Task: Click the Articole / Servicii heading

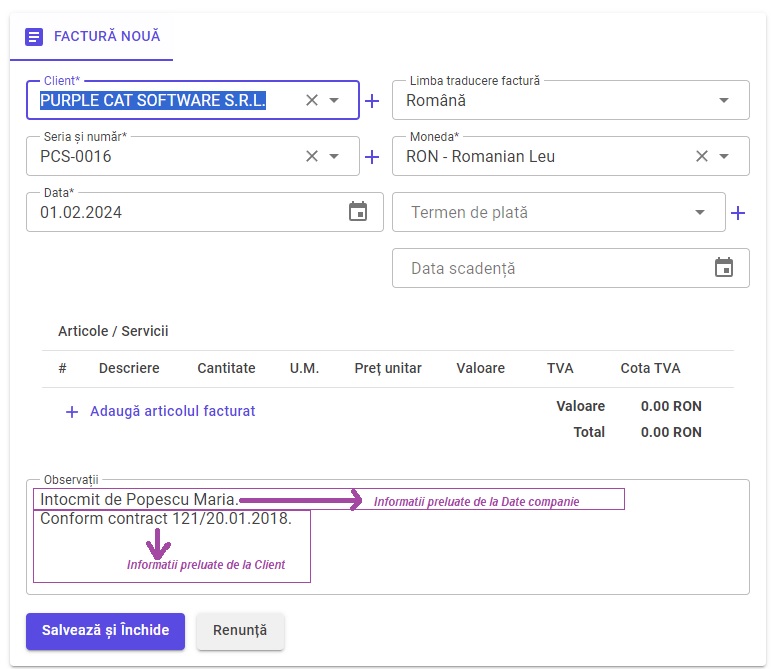Action: [x=113, y=331]
